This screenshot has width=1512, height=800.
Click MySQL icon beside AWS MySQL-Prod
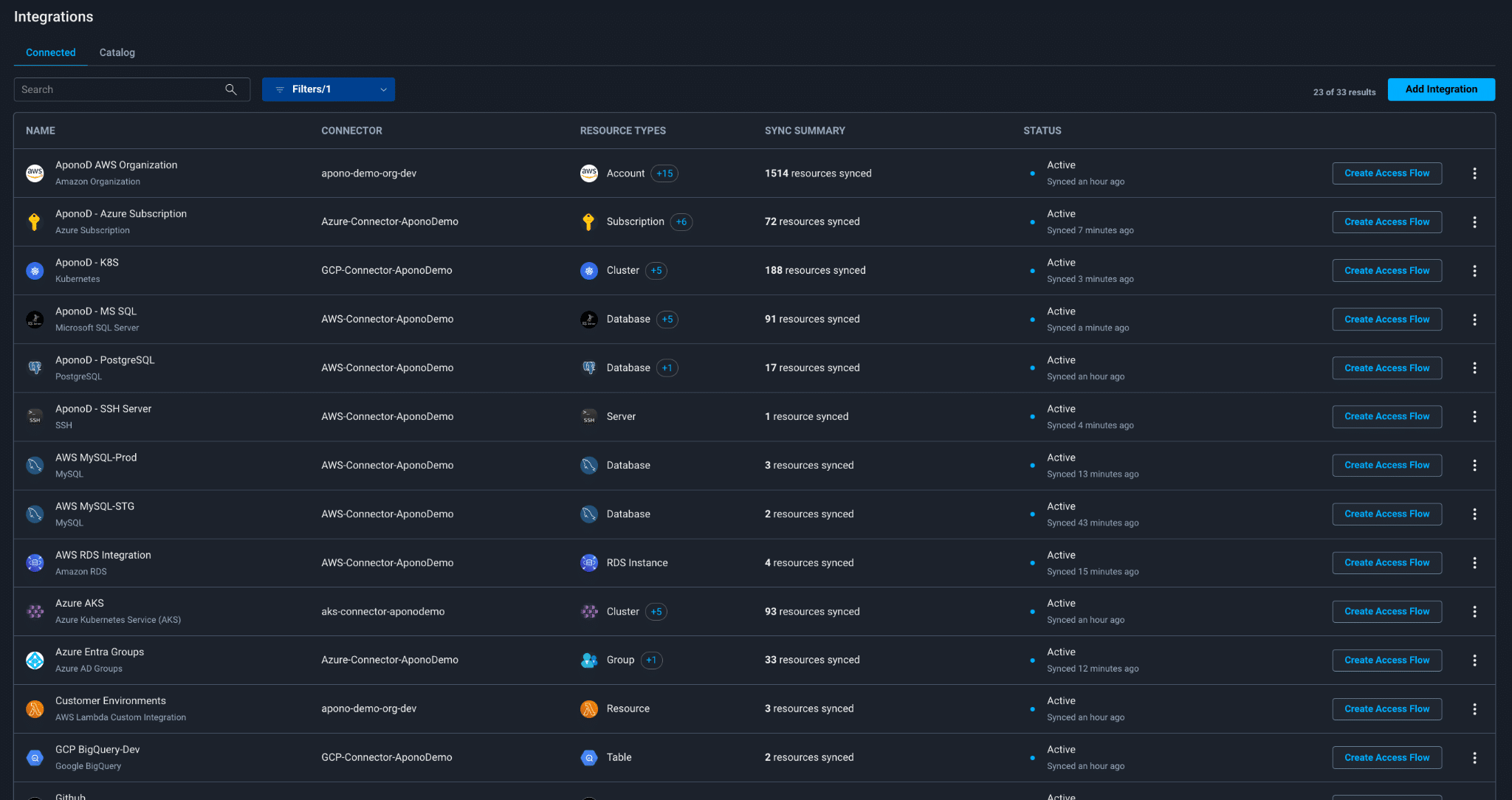click(35, 466)
